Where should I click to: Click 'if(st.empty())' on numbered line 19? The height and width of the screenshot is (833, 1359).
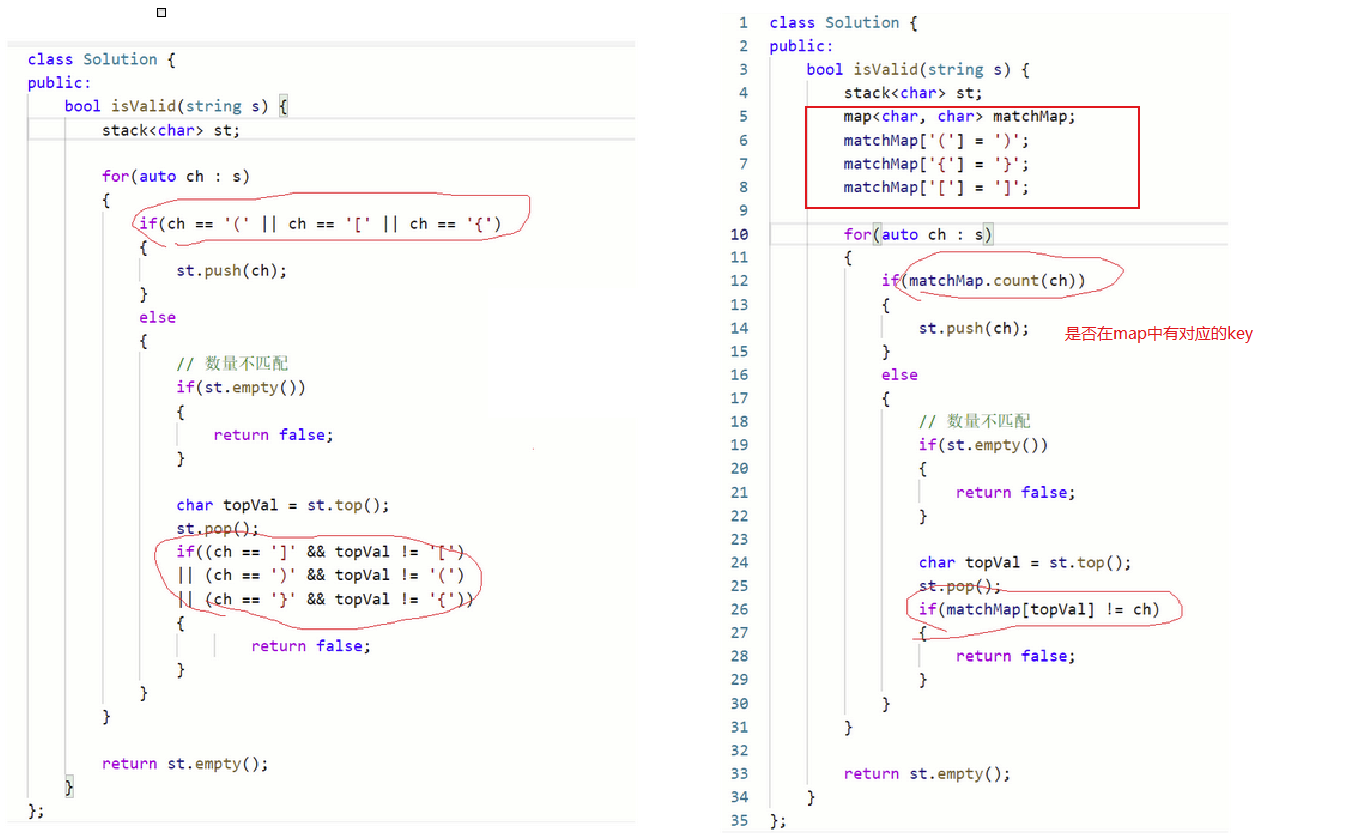click(x=983, y=445)
